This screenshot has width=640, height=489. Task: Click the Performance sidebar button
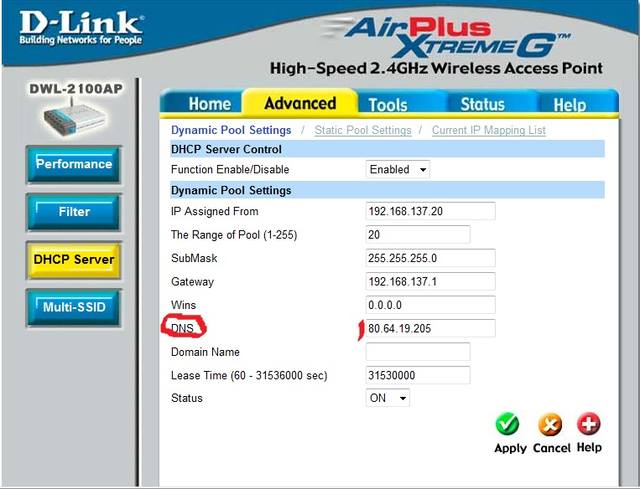tap(74, 164)
